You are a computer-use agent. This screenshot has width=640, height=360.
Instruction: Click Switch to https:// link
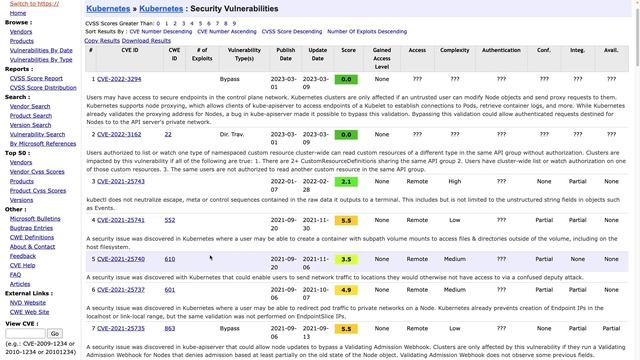[x=34, y=4]
